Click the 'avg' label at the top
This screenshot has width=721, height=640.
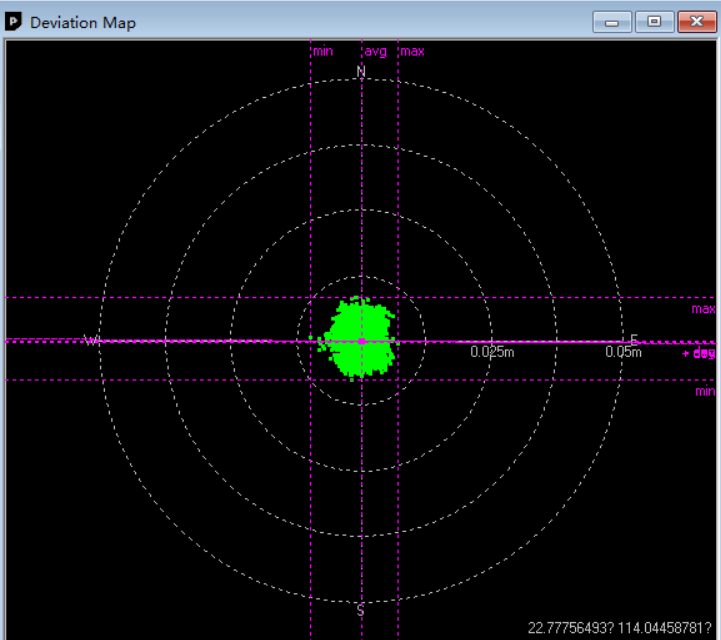coord(376,51)
